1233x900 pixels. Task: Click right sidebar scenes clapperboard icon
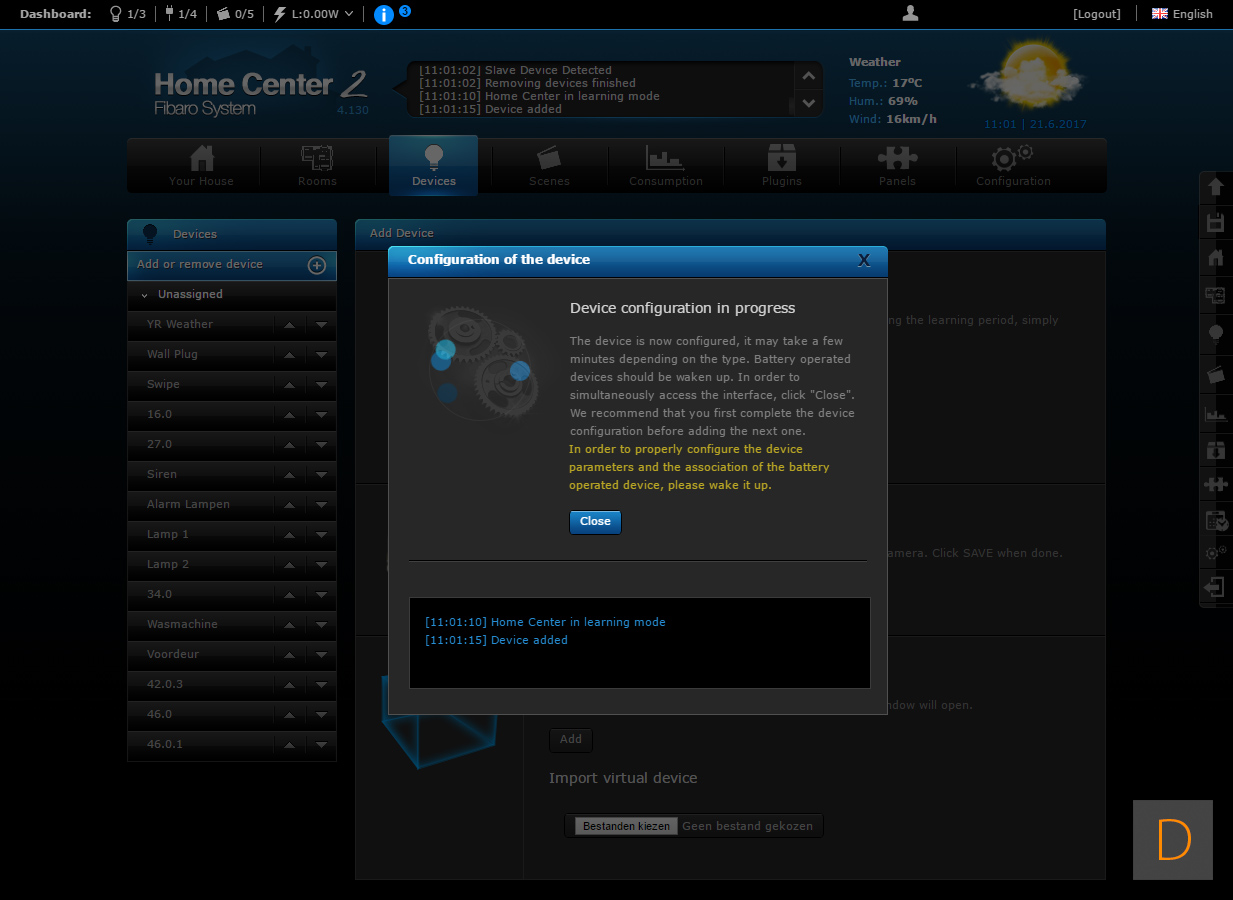pyautogui.click(x=1216, y=374)
